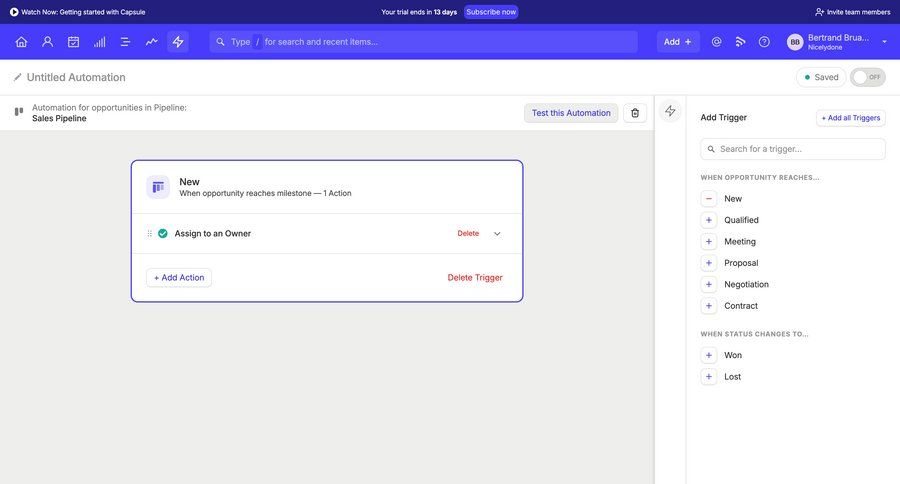Click the pencil icon to rename automation

click(18, 77)
